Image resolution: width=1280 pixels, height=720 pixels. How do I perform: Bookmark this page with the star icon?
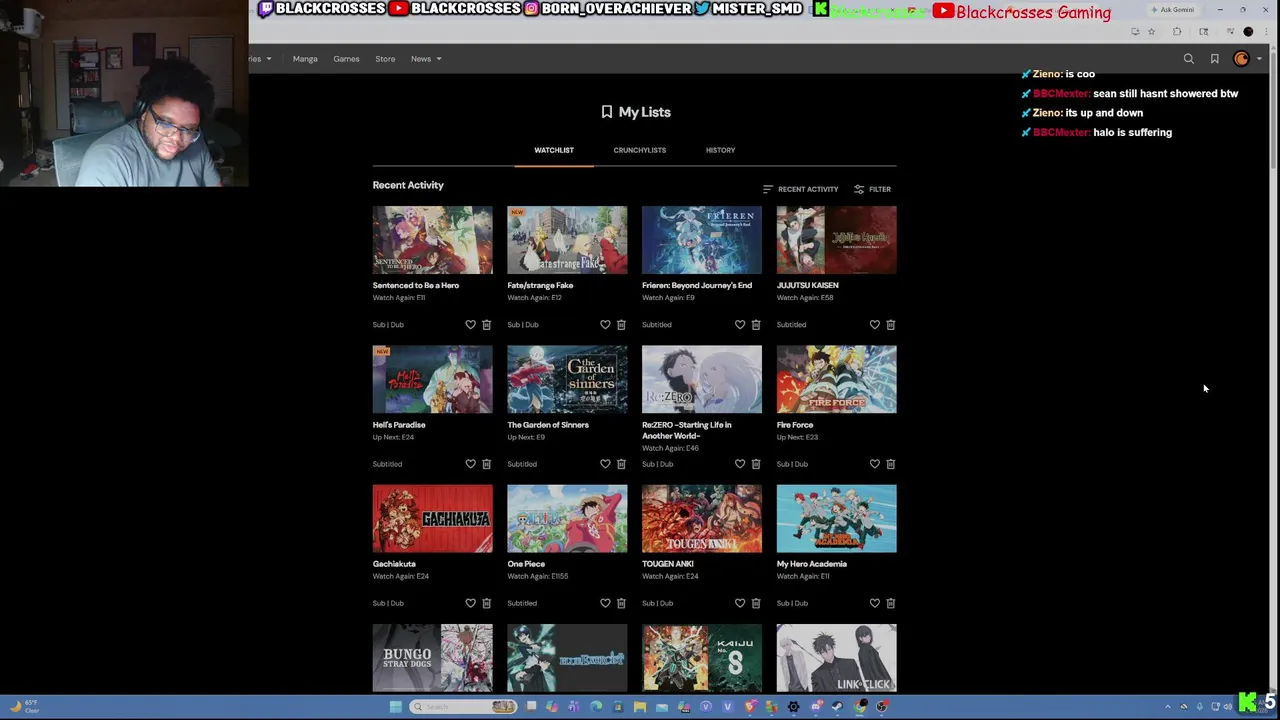(x=1151, y=32)
